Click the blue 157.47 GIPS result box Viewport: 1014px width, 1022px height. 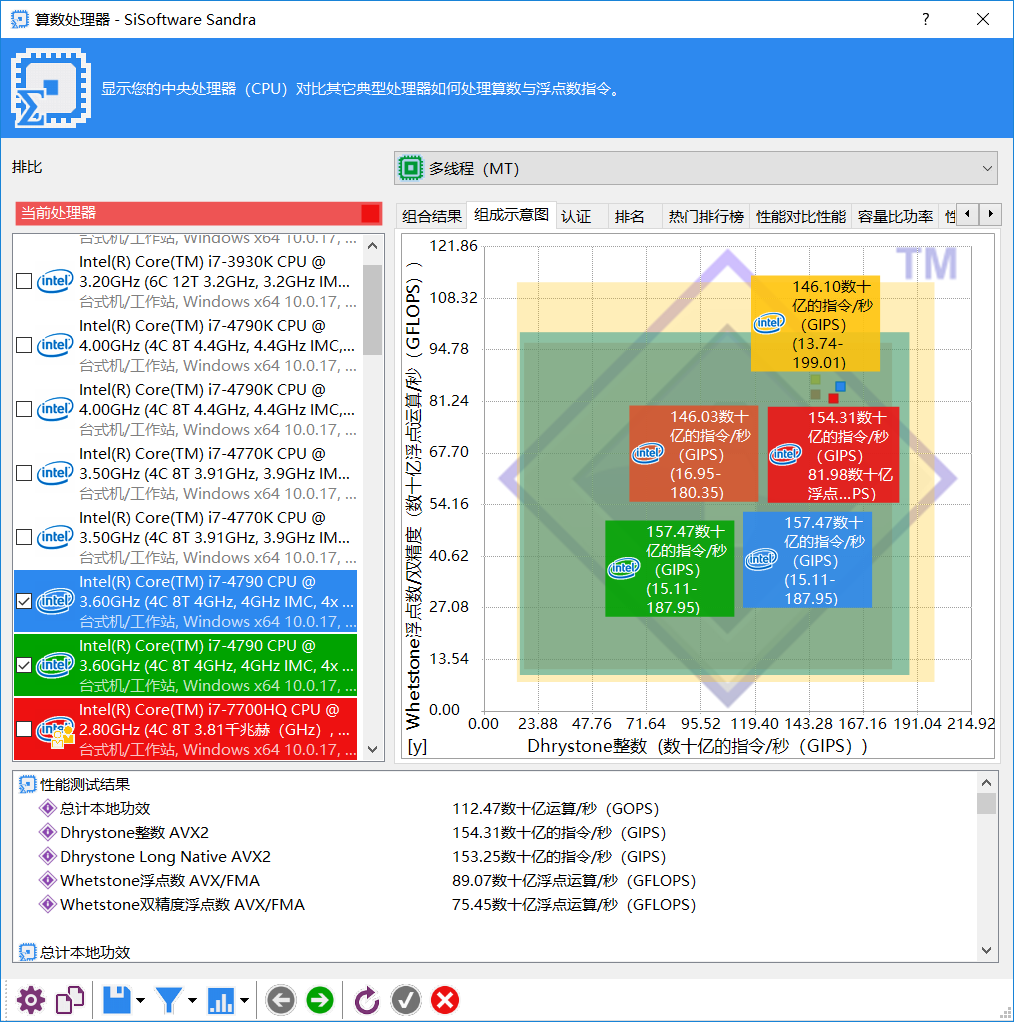[x=807, y=560]
